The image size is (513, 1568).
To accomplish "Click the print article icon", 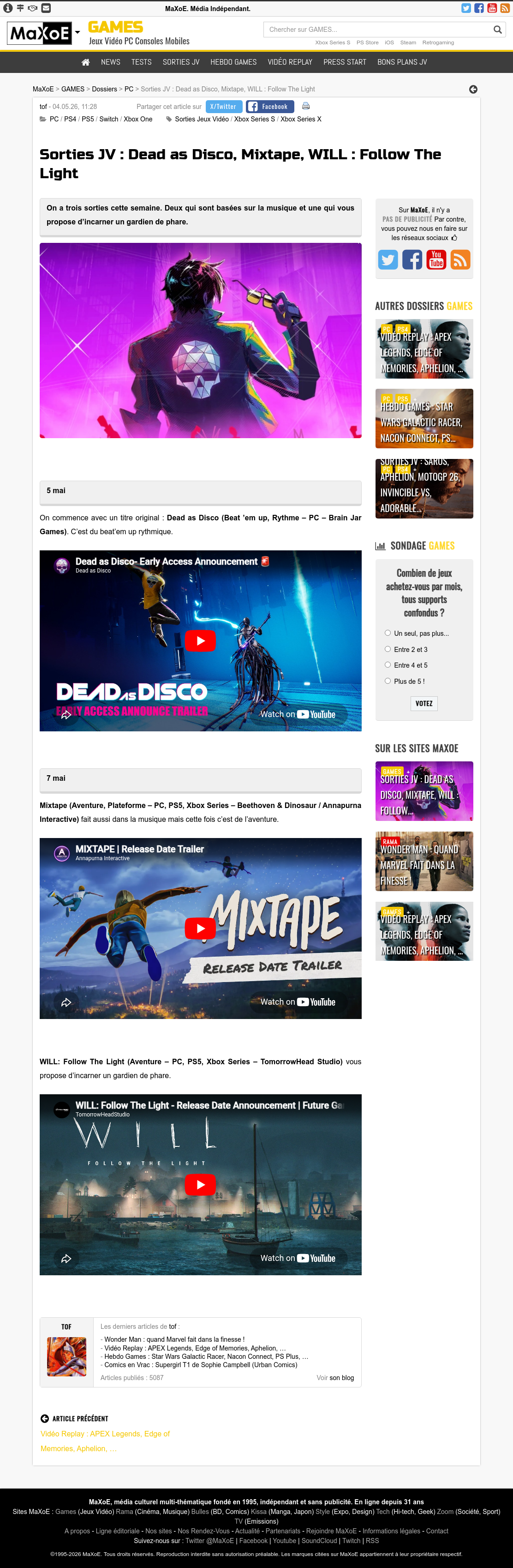I will 305,106.
